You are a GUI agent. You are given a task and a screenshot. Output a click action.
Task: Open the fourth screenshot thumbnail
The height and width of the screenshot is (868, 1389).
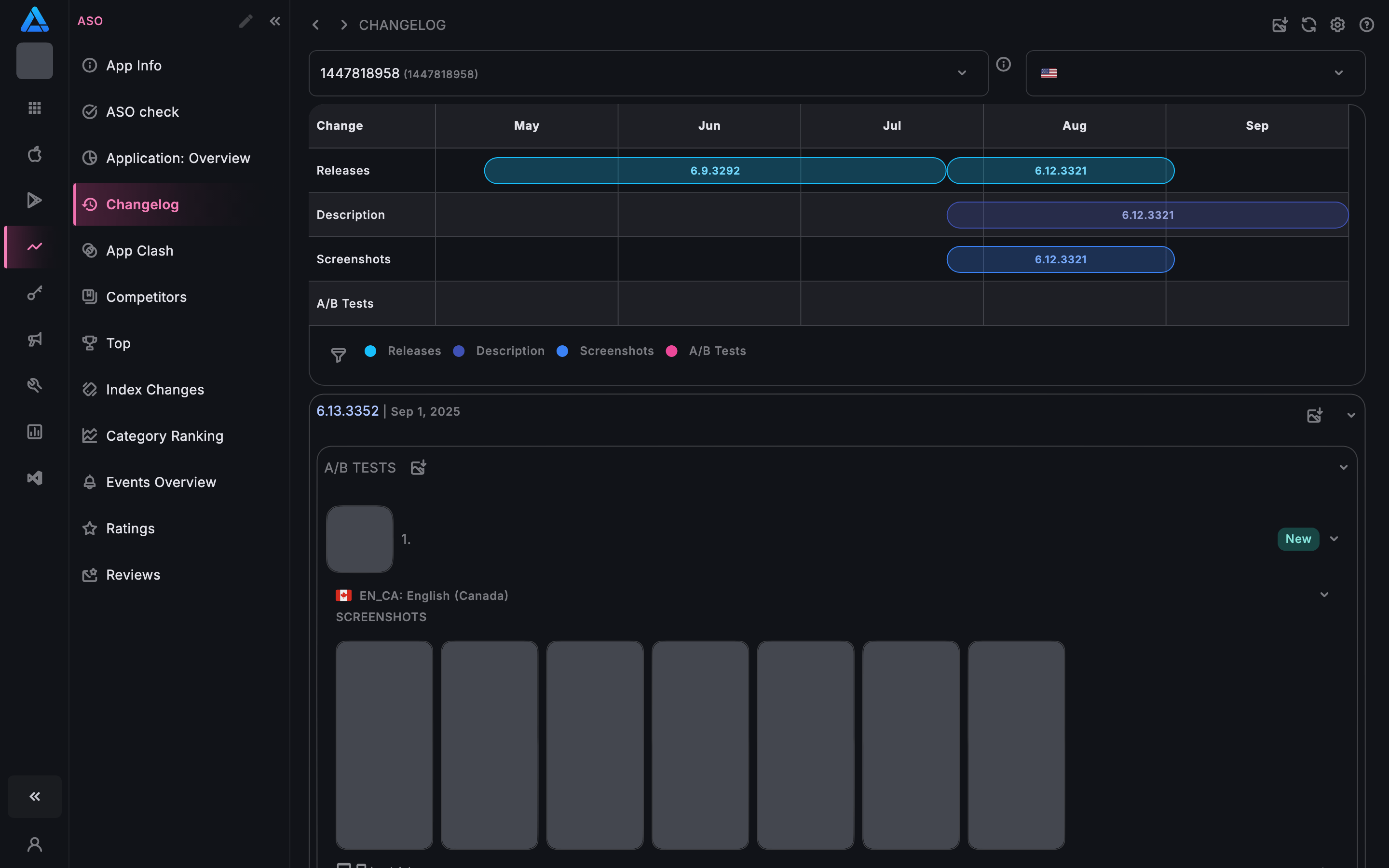click(x=700, y=745)
